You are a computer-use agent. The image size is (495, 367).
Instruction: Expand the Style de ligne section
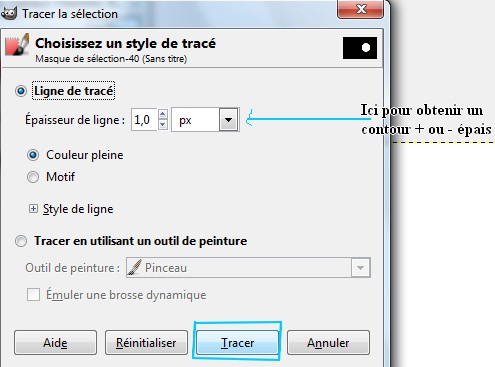33,209
